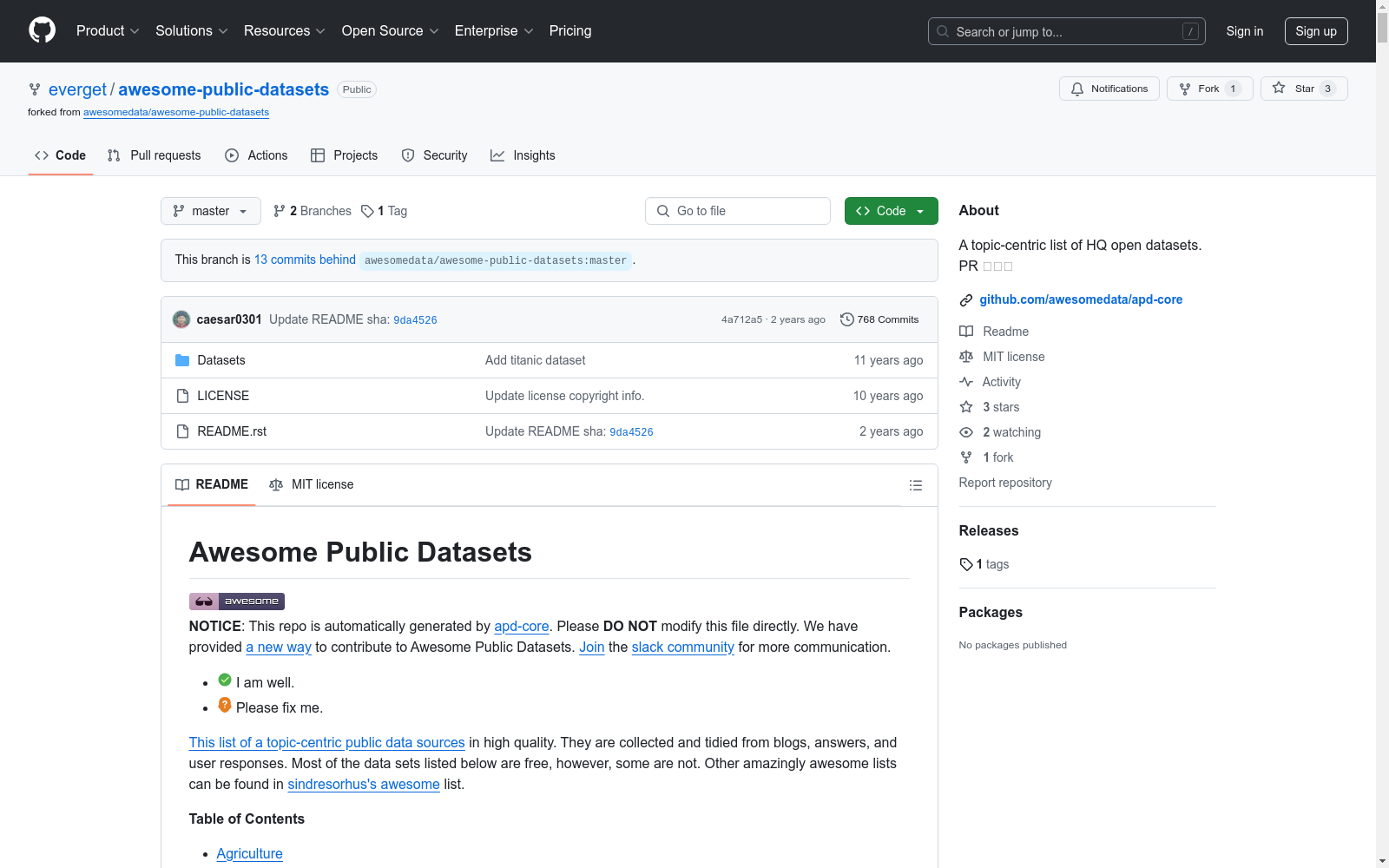Open the README outline list icon
The height and width of the screenshot is (868, 1389).
click(915, 485)
